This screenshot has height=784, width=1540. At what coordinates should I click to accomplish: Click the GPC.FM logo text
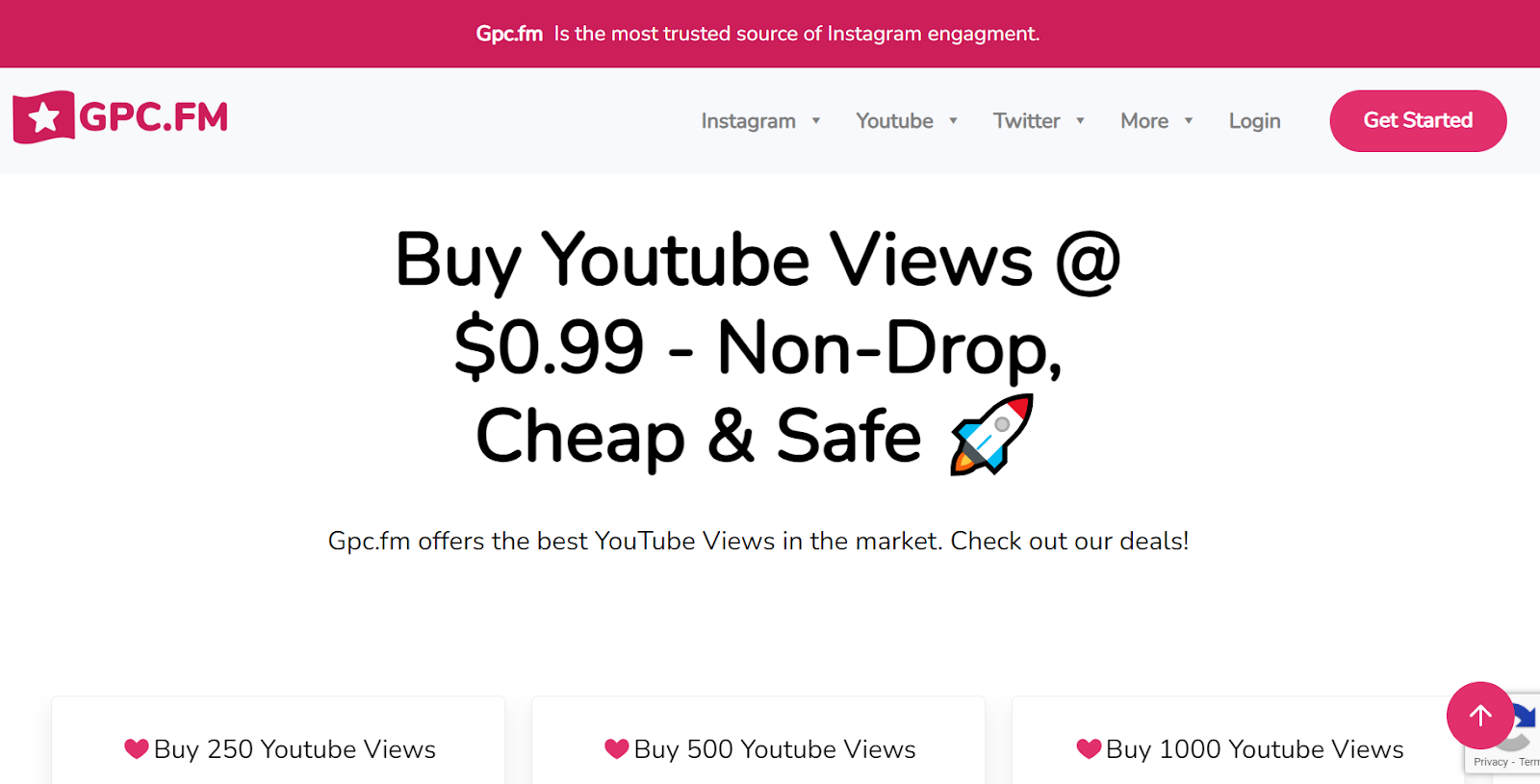153,117
